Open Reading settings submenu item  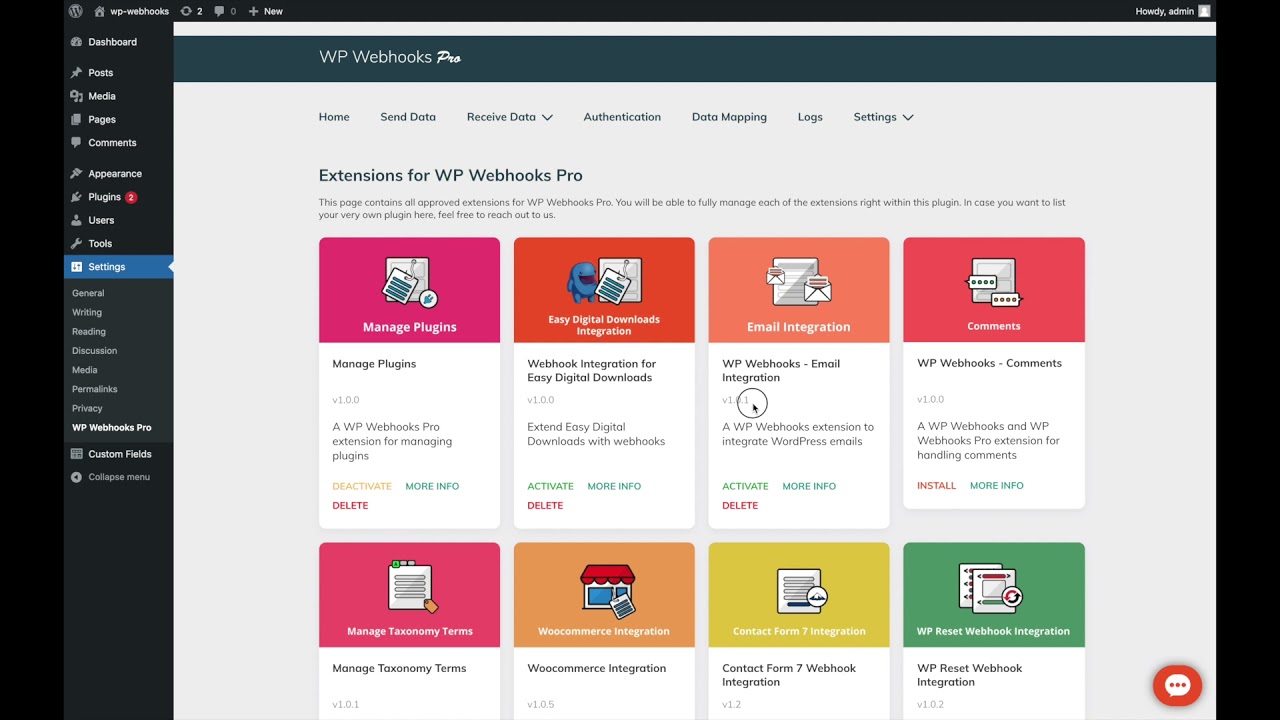89,332
